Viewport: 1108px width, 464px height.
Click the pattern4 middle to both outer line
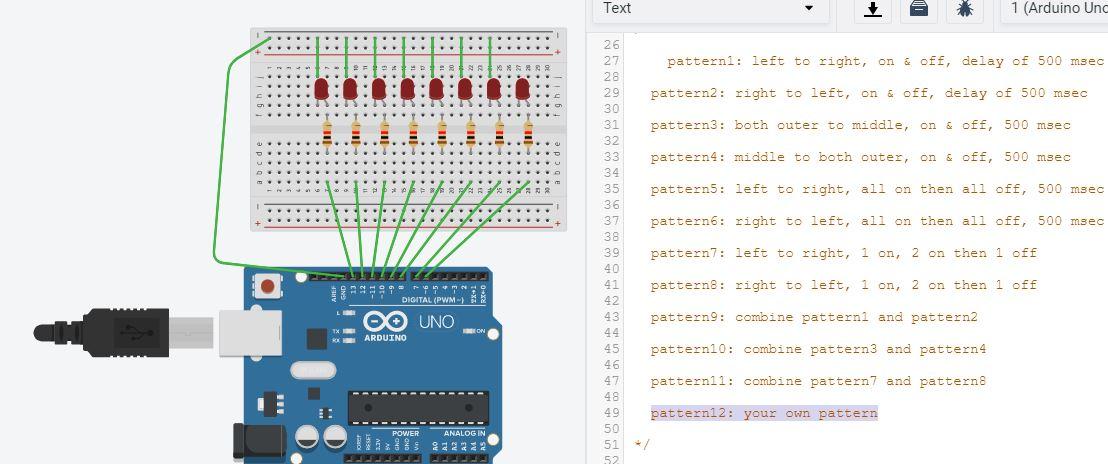861,157
